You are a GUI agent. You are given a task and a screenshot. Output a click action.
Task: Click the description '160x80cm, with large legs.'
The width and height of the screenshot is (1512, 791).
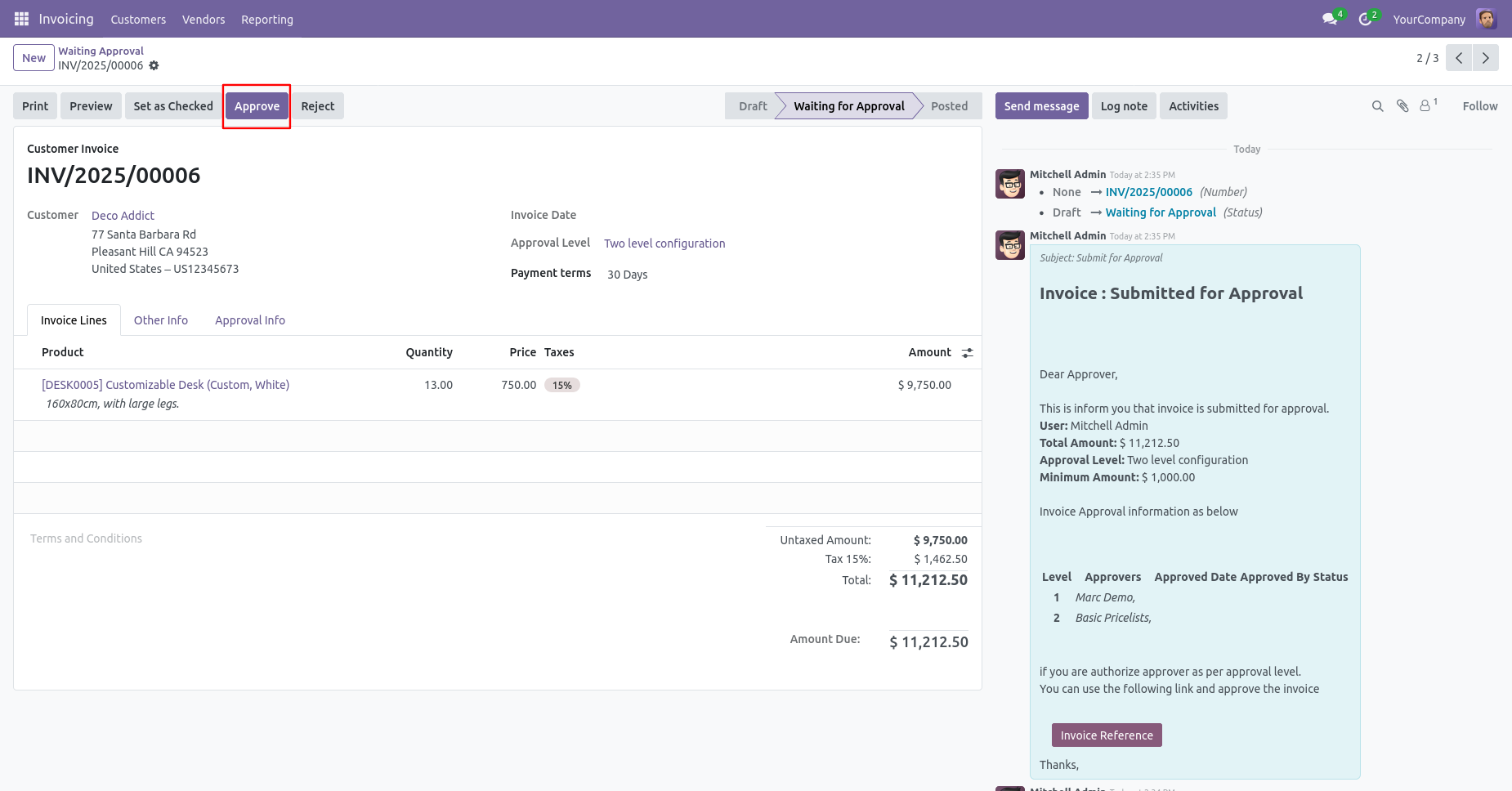113,404
